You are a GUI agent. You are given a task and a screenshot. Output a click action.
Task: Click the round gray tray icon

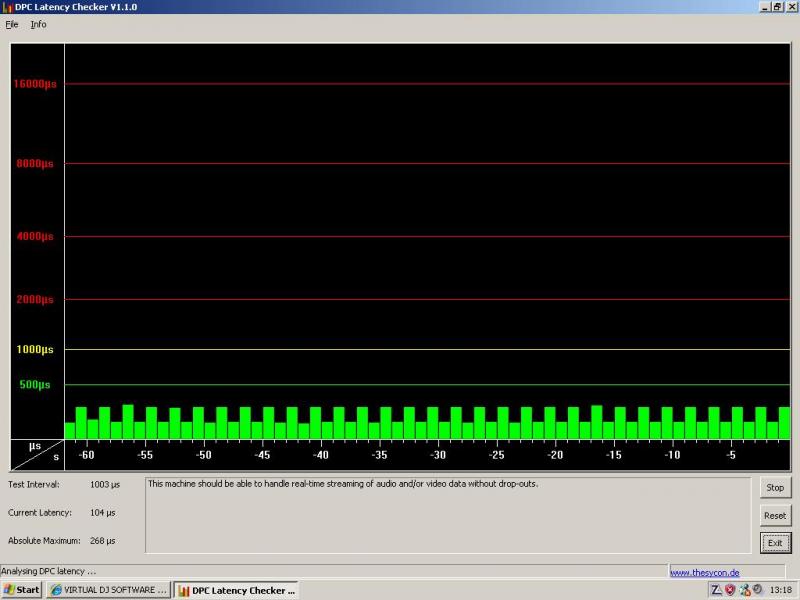tap(757, 590)
